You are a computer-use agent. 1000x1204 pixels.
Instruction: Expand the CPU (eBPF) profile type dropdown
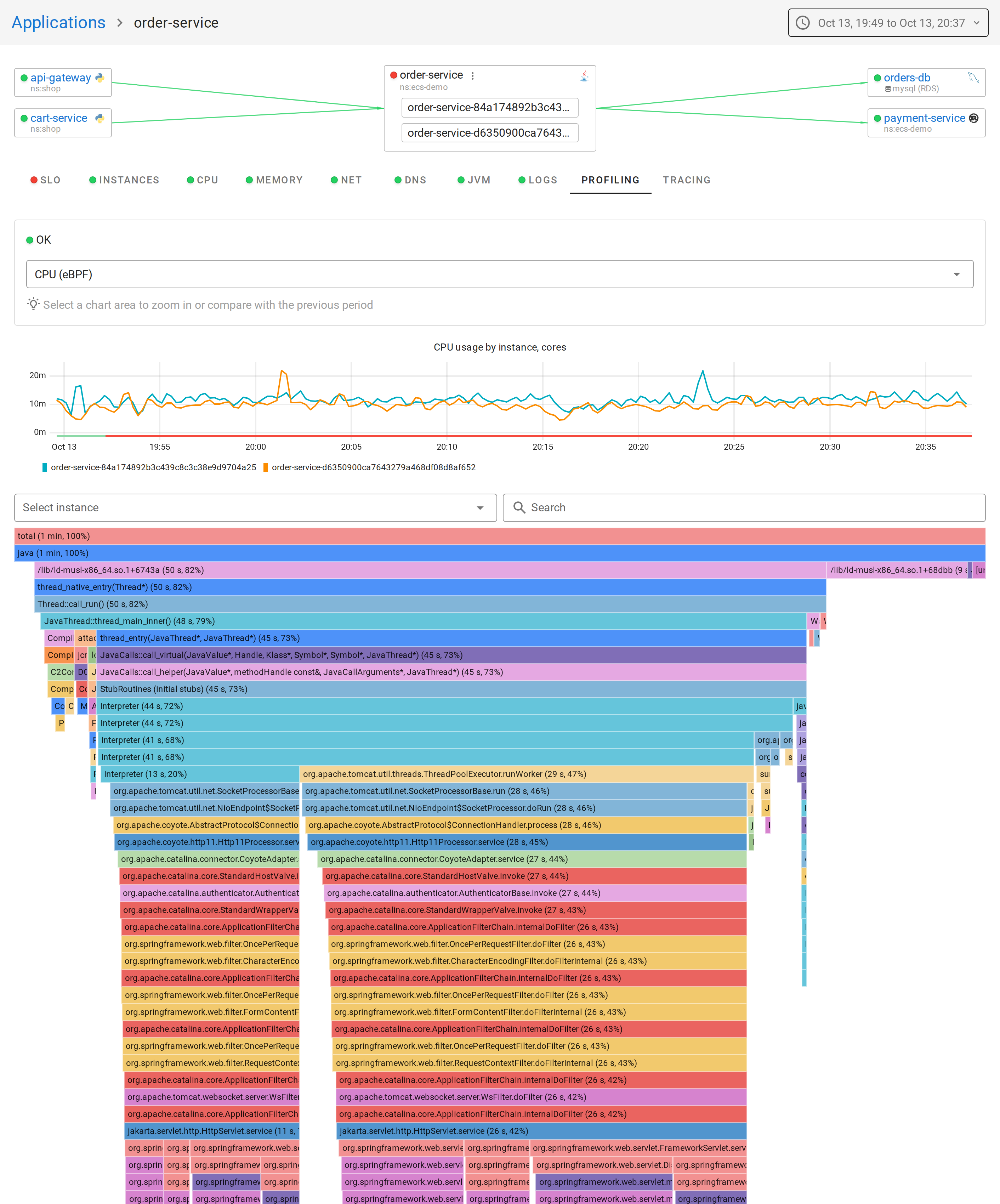pos(499,274)
